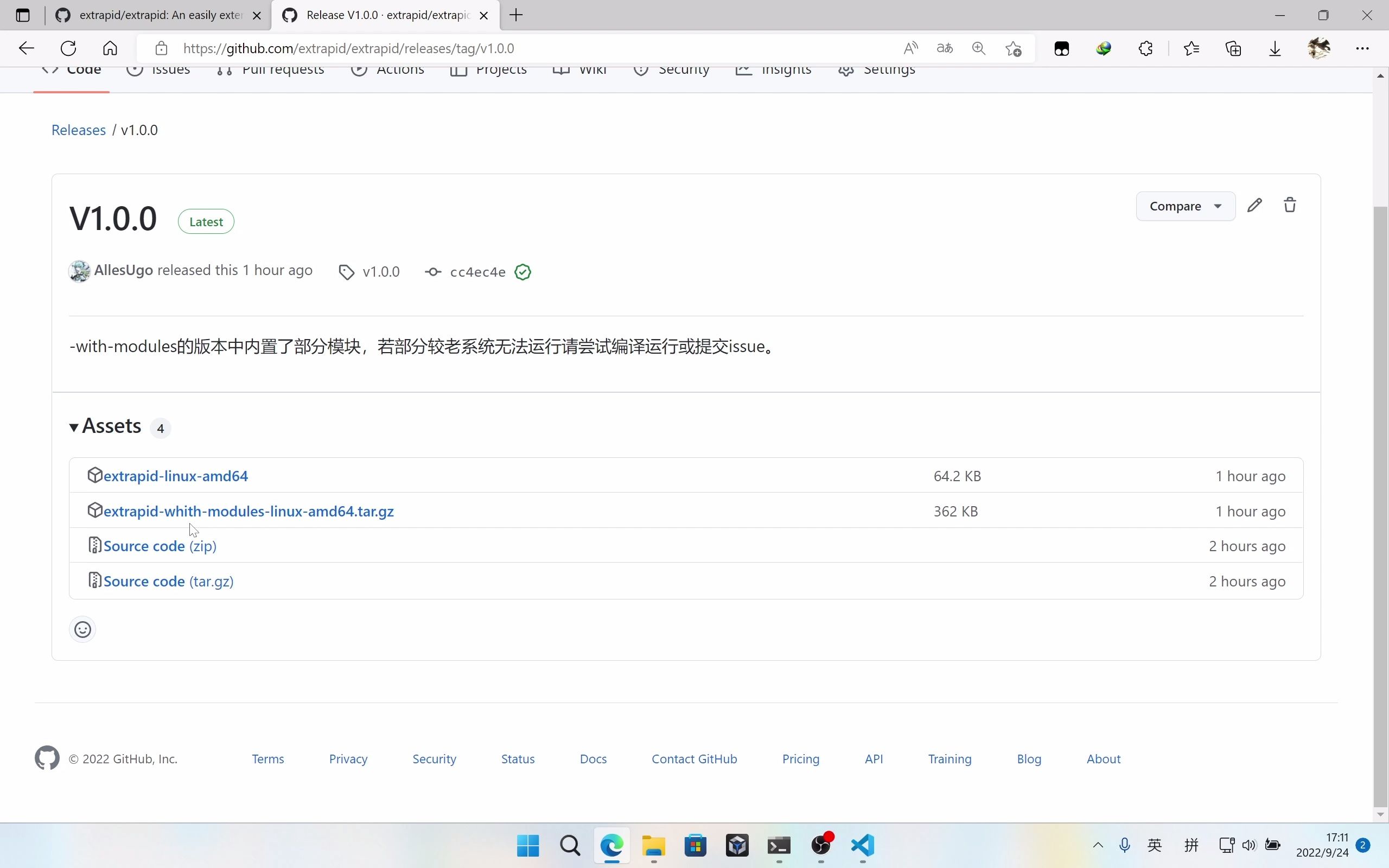Download extrapid-linux-amd64 asset
Screen dimensions: 1389x868
(176, 476)
